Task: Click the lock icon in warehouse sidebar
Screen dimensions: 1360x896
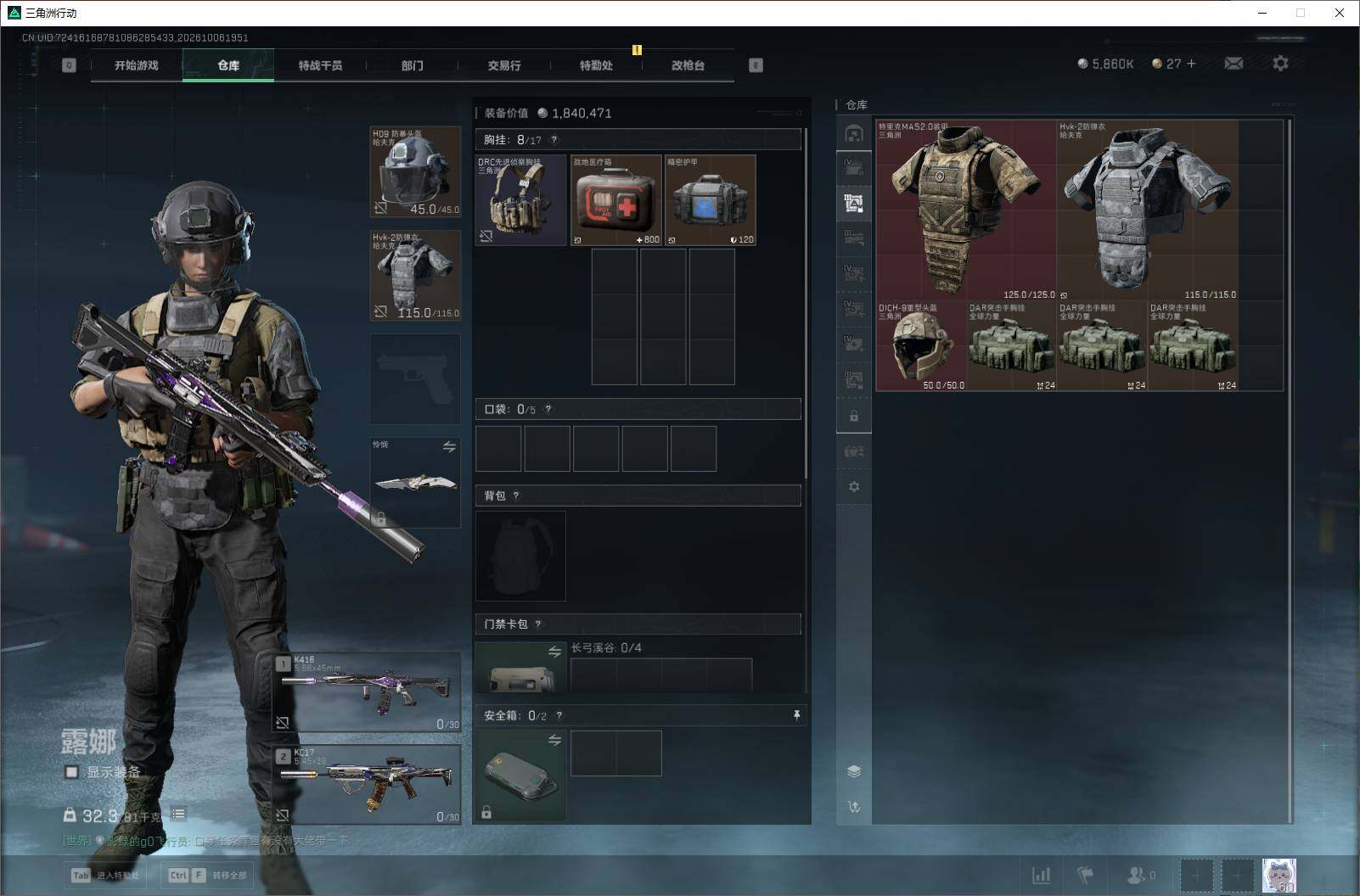Action: pyautogui.click(x=854, y=417)
